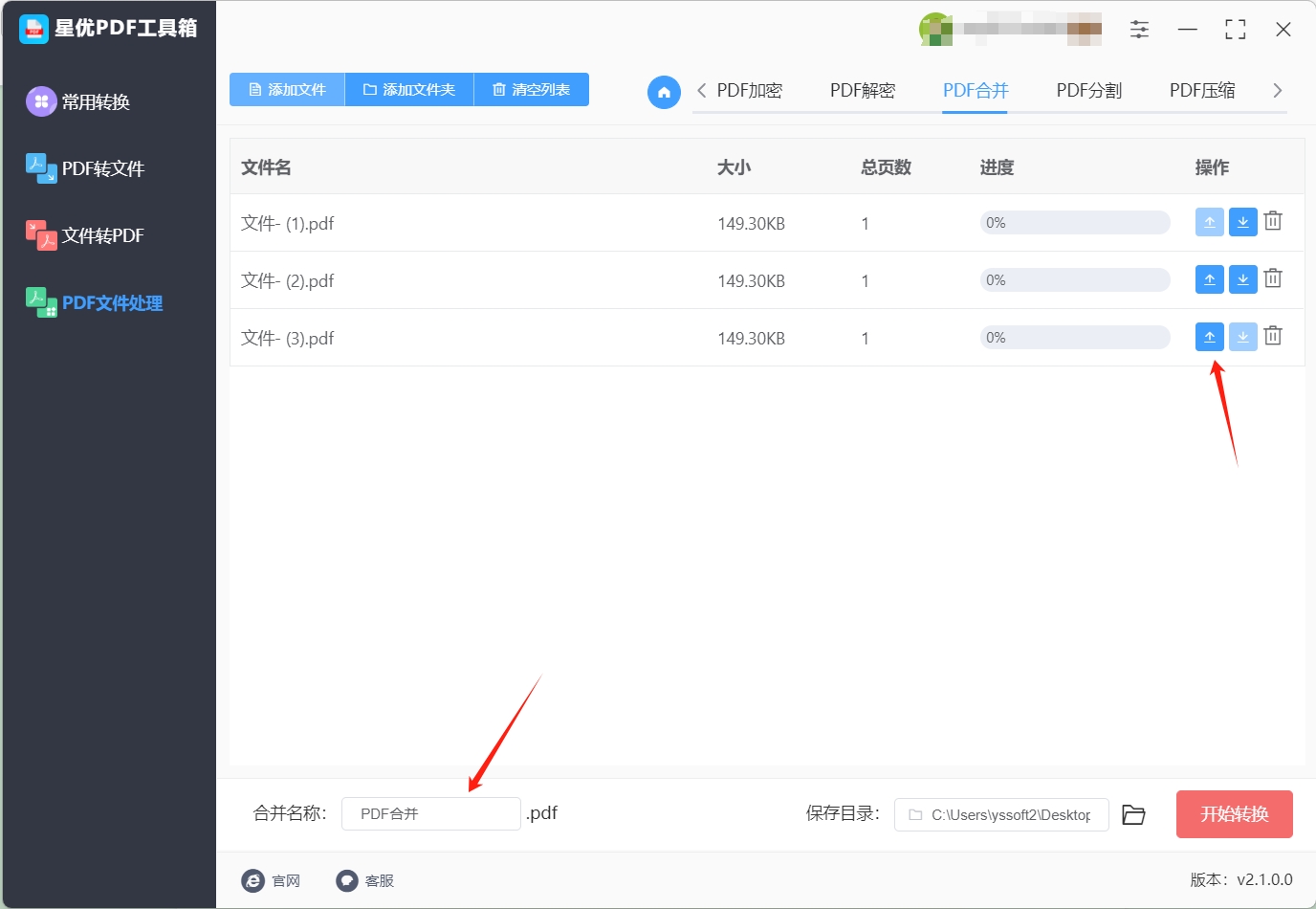Delete 文件- (2).pdf from list

coord(1273,278)
